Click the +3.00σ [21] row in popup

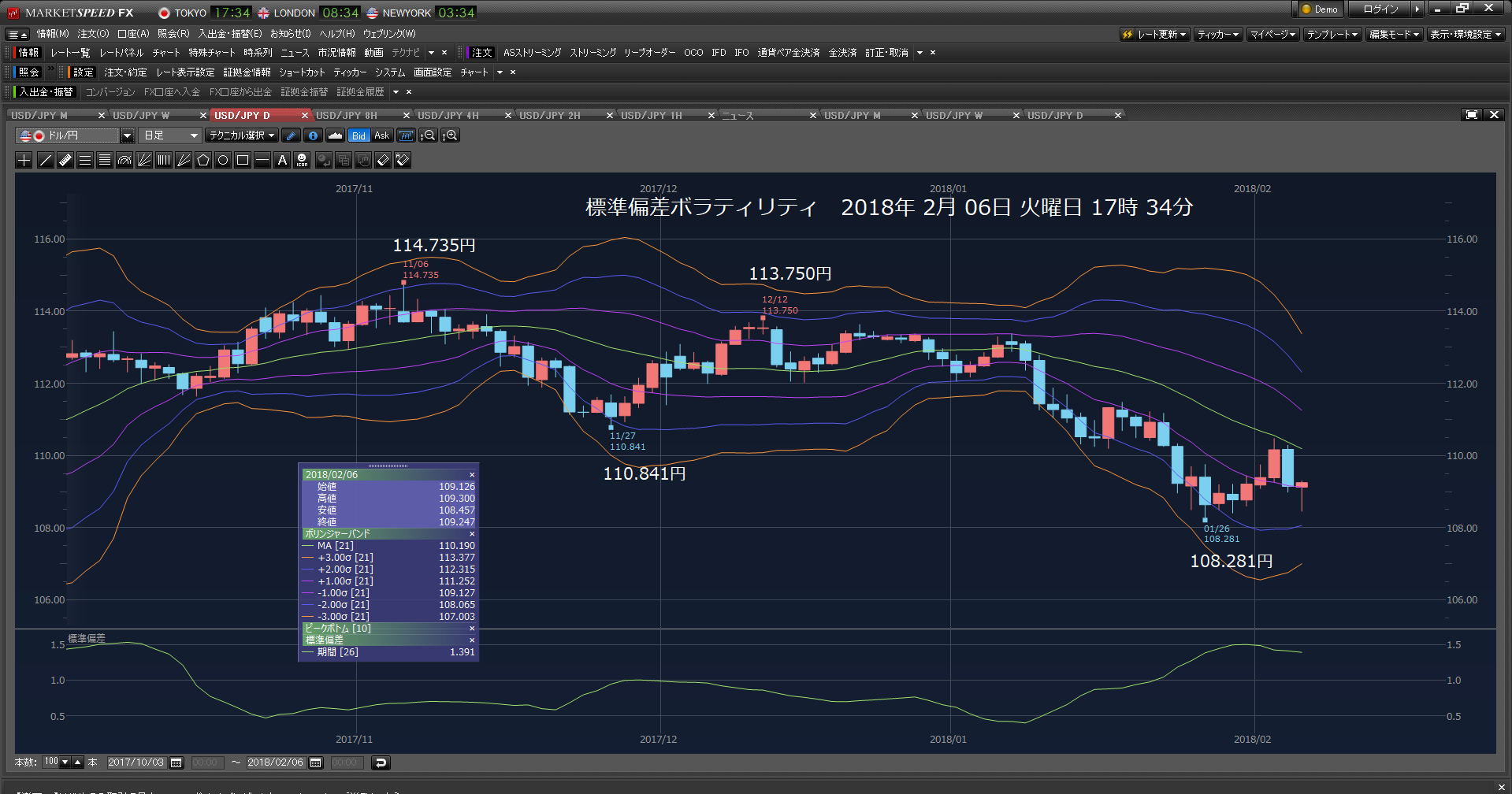coord(388,558)
